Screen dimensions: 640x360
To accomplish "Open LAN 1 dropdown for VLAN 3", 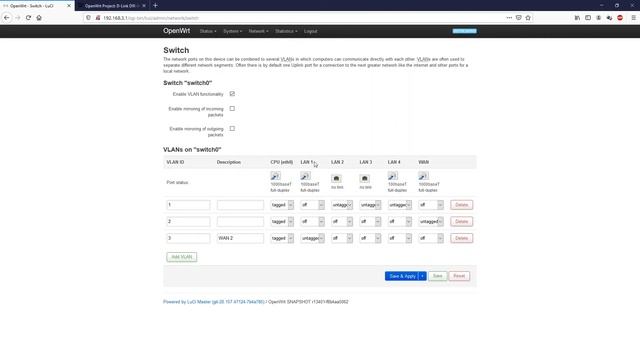I will [x=312, y=238].
